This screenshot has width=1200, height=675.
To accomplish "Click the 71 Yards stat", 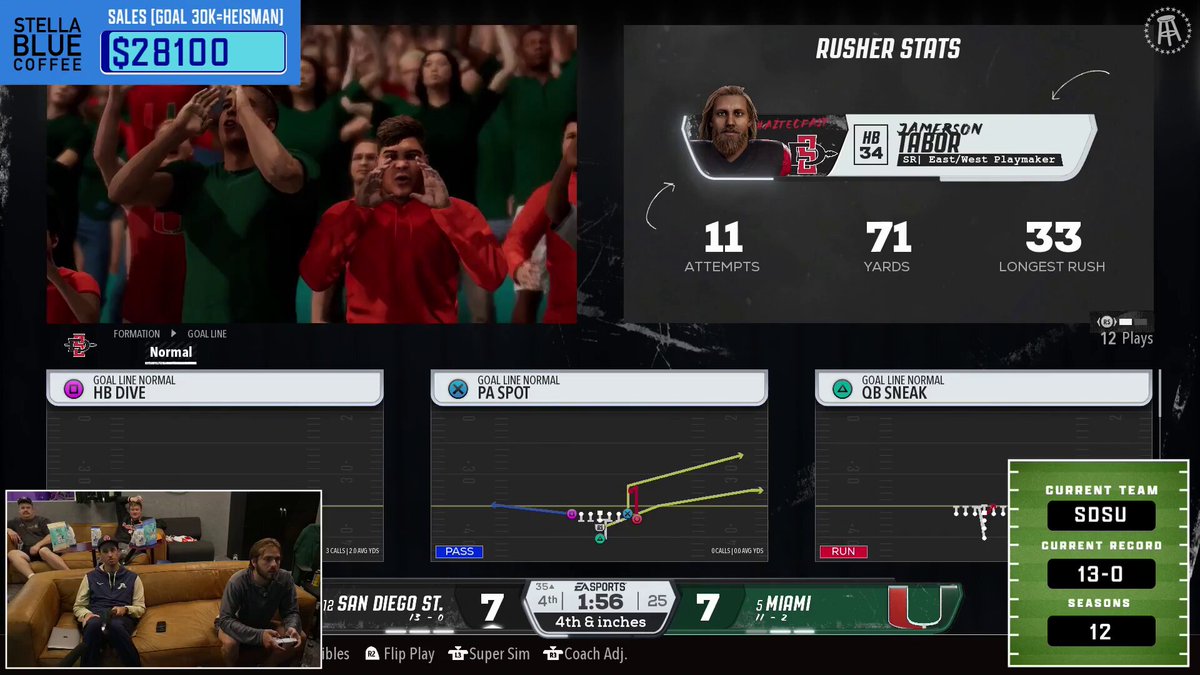I will click(888, 247).
